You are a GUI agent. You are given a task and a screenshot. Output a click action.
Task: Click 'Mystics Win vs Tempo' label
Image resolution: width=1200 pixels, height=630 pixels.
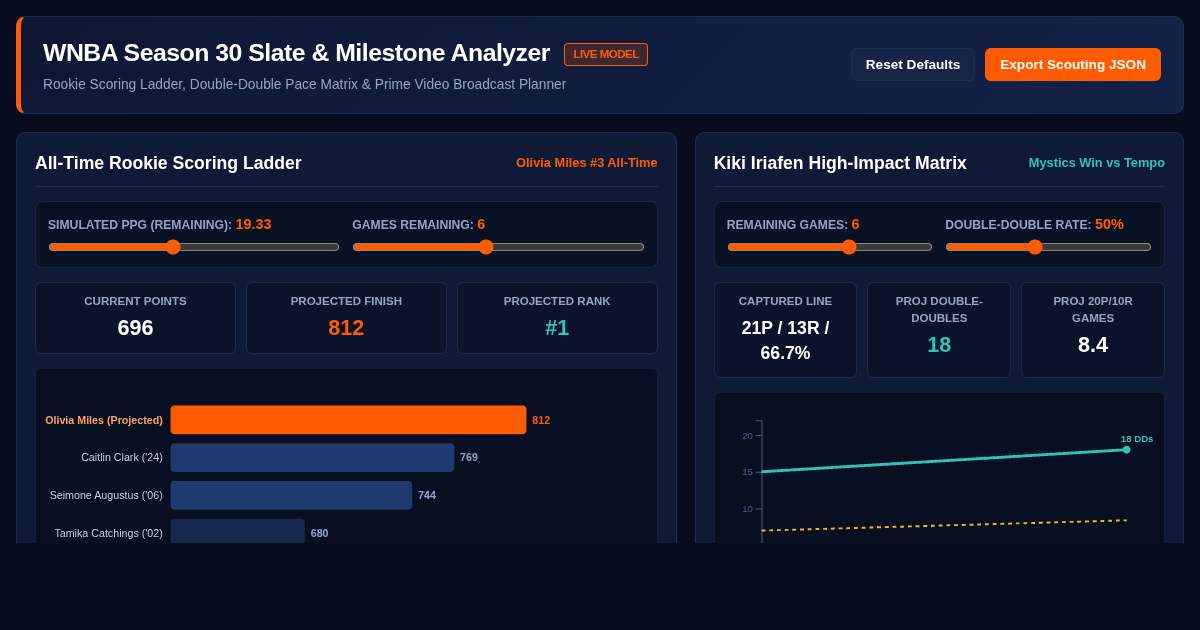tap(1097, 162)
